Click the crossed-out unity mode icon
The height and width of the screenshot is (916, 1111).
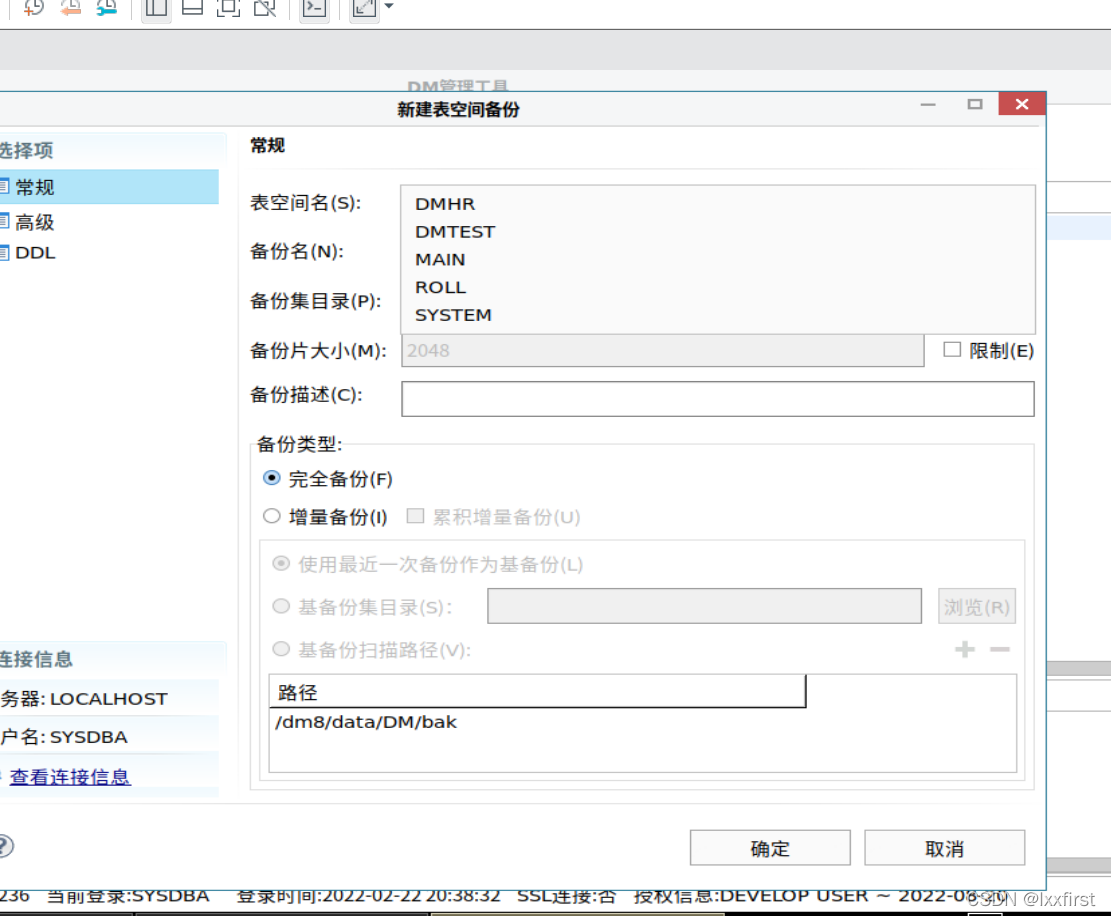click(265, 7)
